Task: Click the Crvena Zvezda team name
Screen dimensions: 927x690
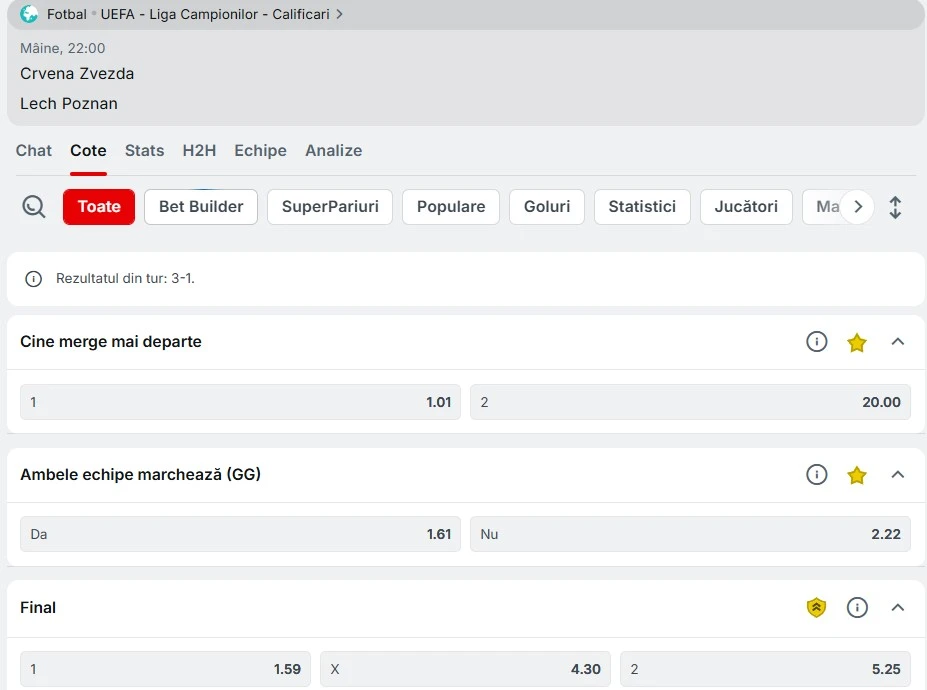Action: pyautogui.click(x=77, y=74)
